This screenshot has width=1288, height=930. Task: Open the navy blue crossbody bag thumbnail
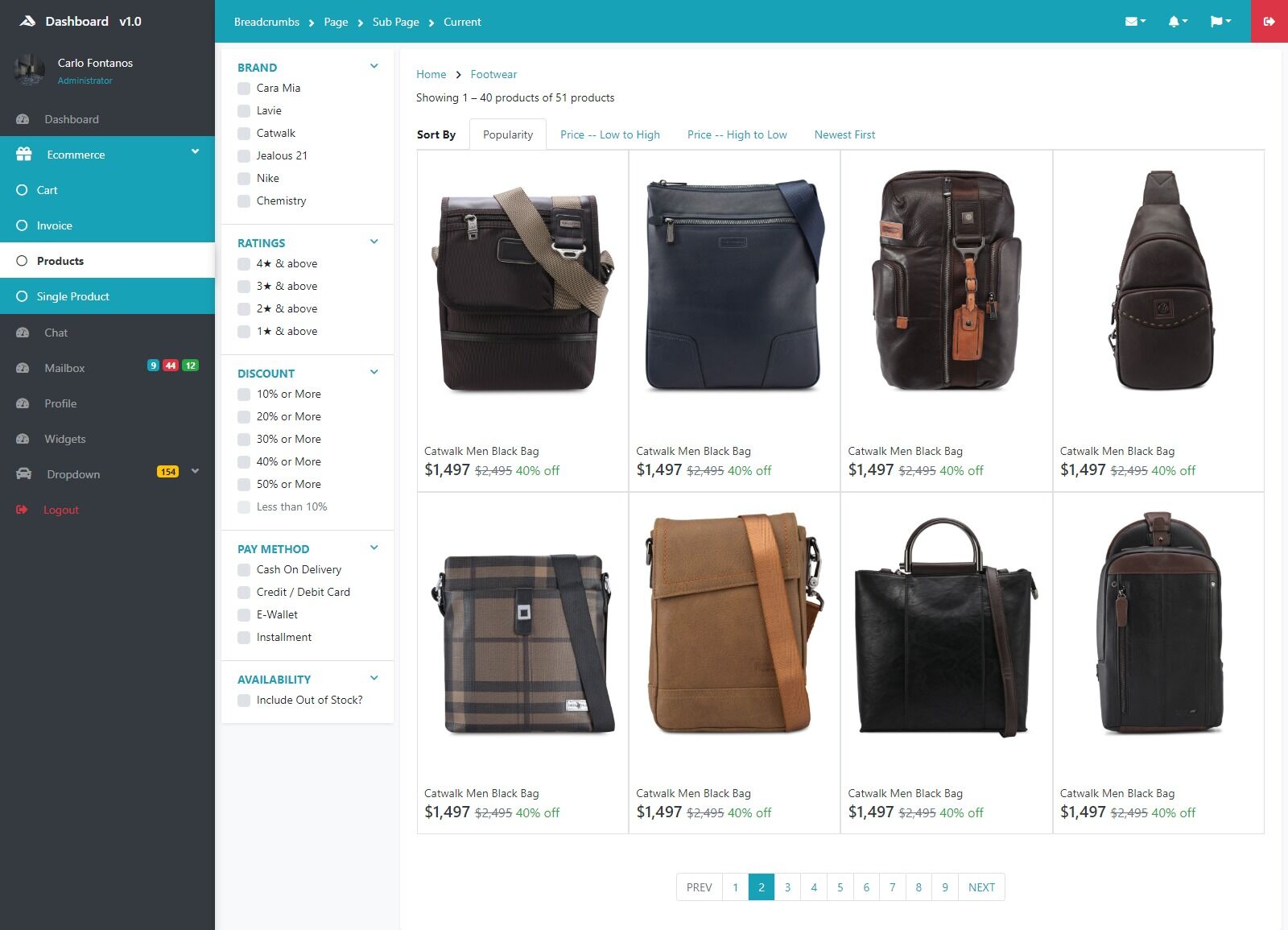(734, 285)
